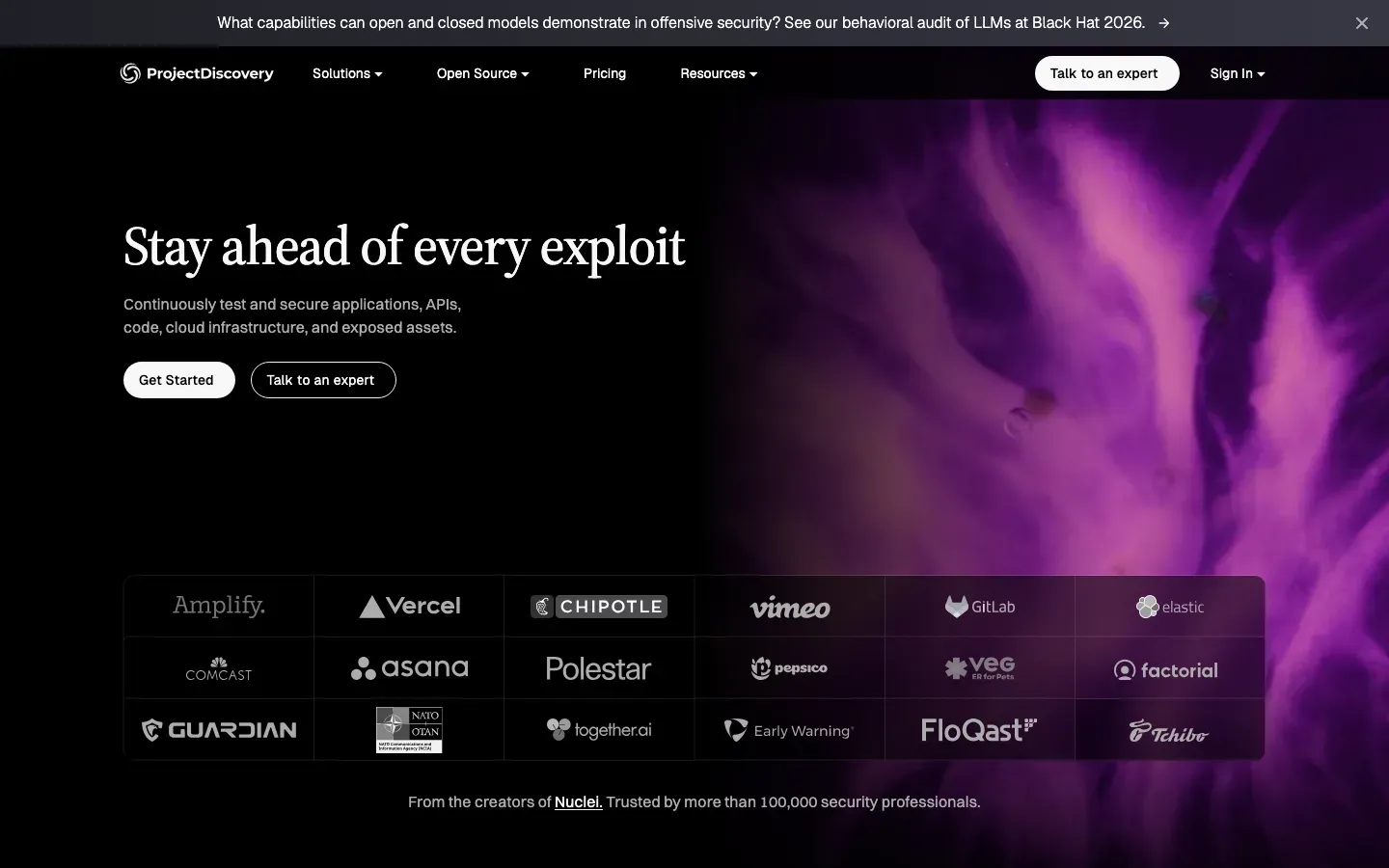The height and width of the screenshot is (868, 1389).
Task: Click the 'Continuously test and secure applications' paragraph
Action: click(x=292, y=316)
